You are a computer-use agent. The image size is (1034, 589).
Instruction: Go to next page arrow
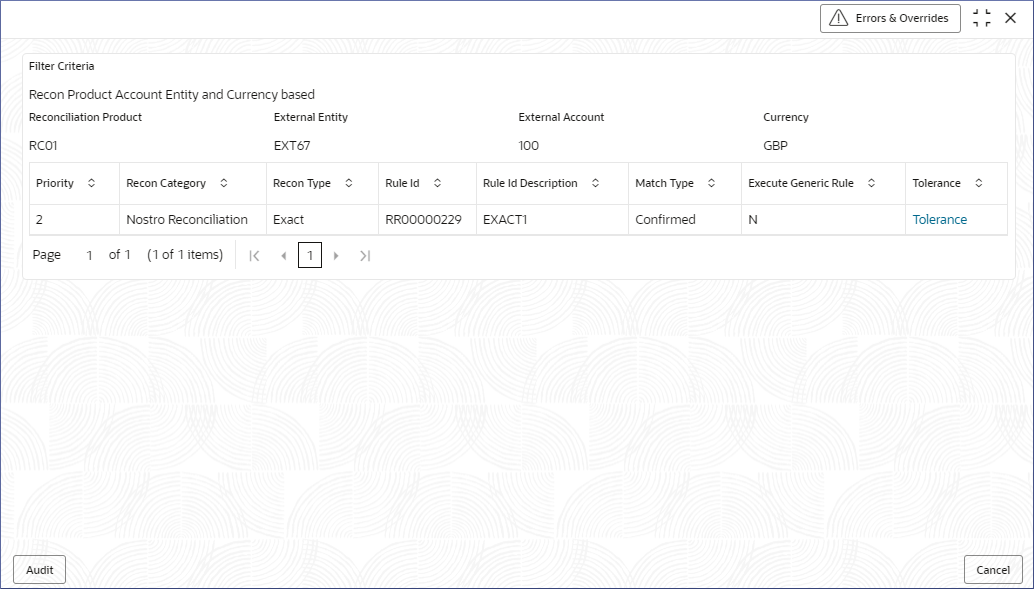[336, 256]
